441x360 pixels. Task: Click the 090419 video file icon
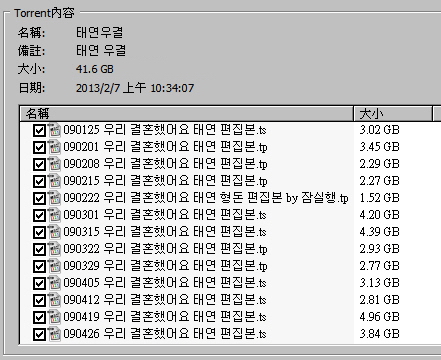(x=54, y=317)
